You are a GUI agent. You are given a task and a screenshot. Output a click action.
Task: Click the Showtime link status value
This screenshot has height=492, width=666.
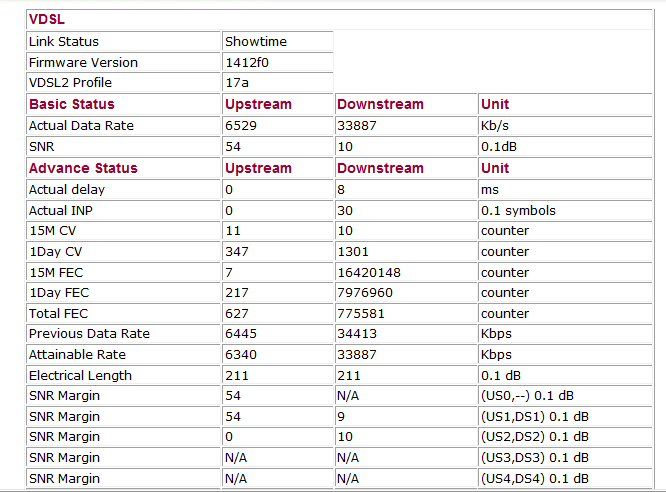tap(256, 42)
